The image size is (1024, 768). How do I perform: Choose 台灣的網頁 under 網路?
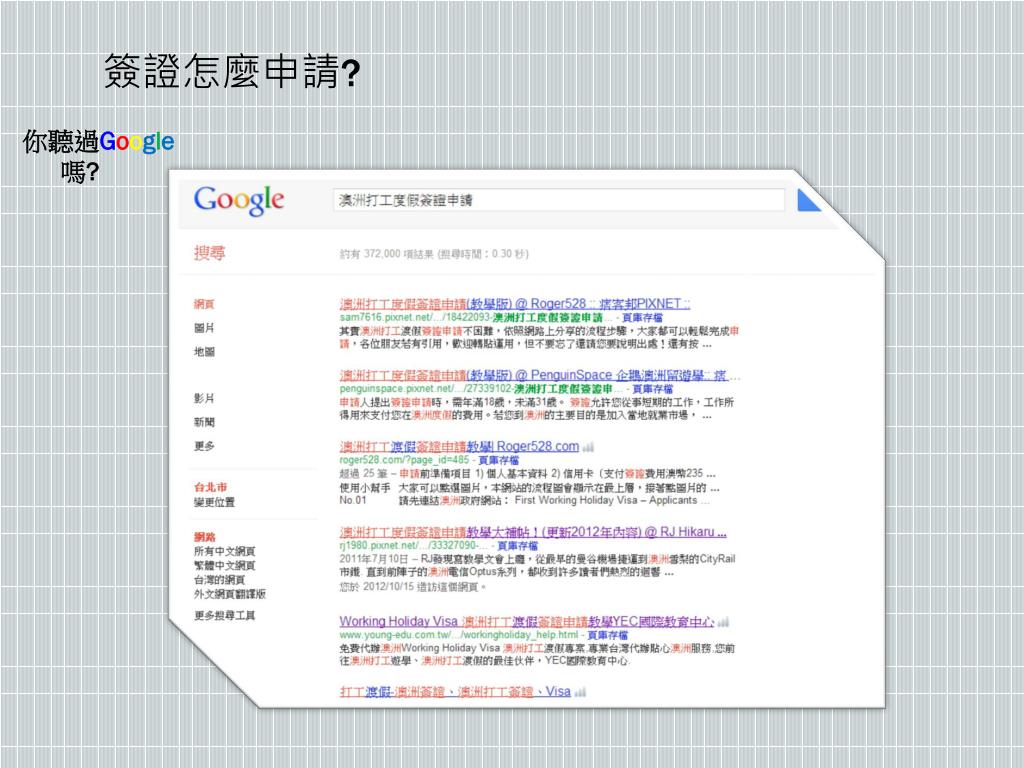click(219, 580)
